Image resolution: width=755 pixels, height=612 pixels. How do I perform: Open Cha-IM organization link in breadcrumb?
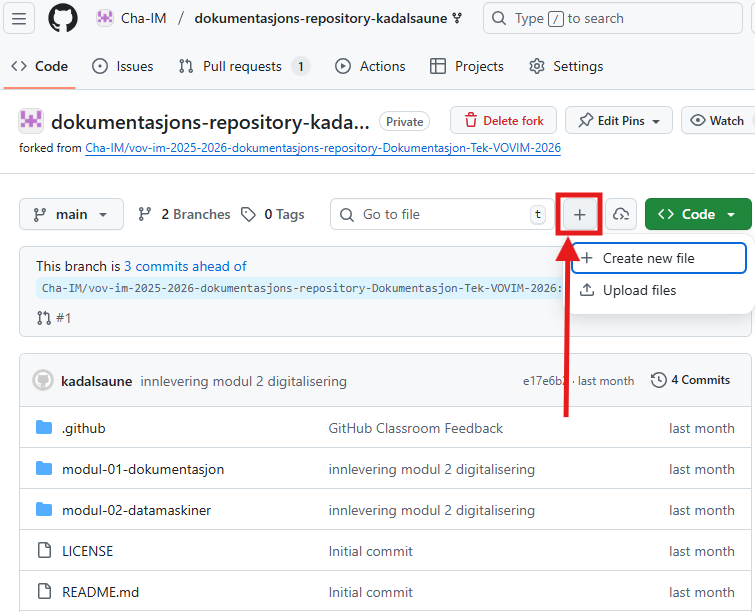(x=143, y=18)
